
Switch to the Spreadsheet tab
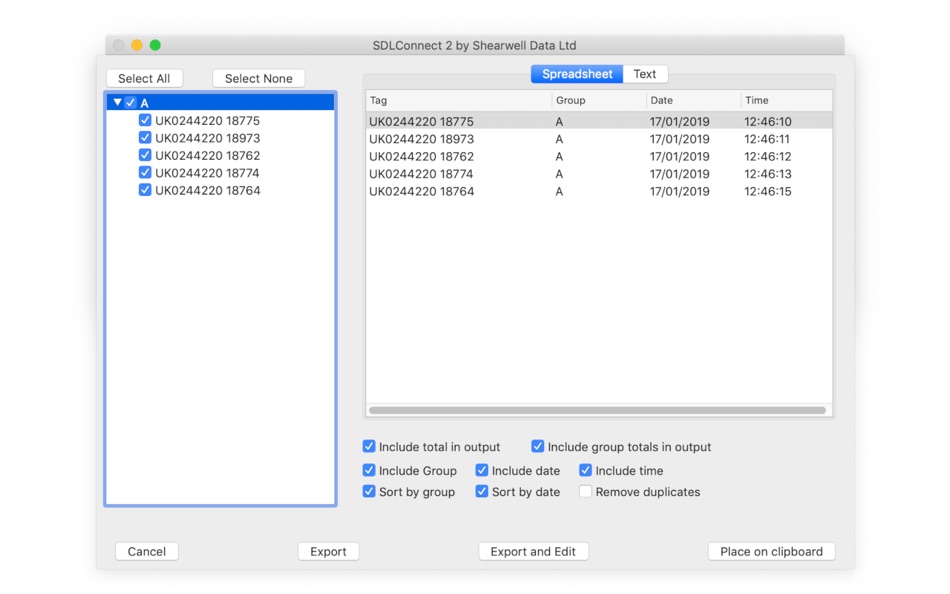coord(577,74)
